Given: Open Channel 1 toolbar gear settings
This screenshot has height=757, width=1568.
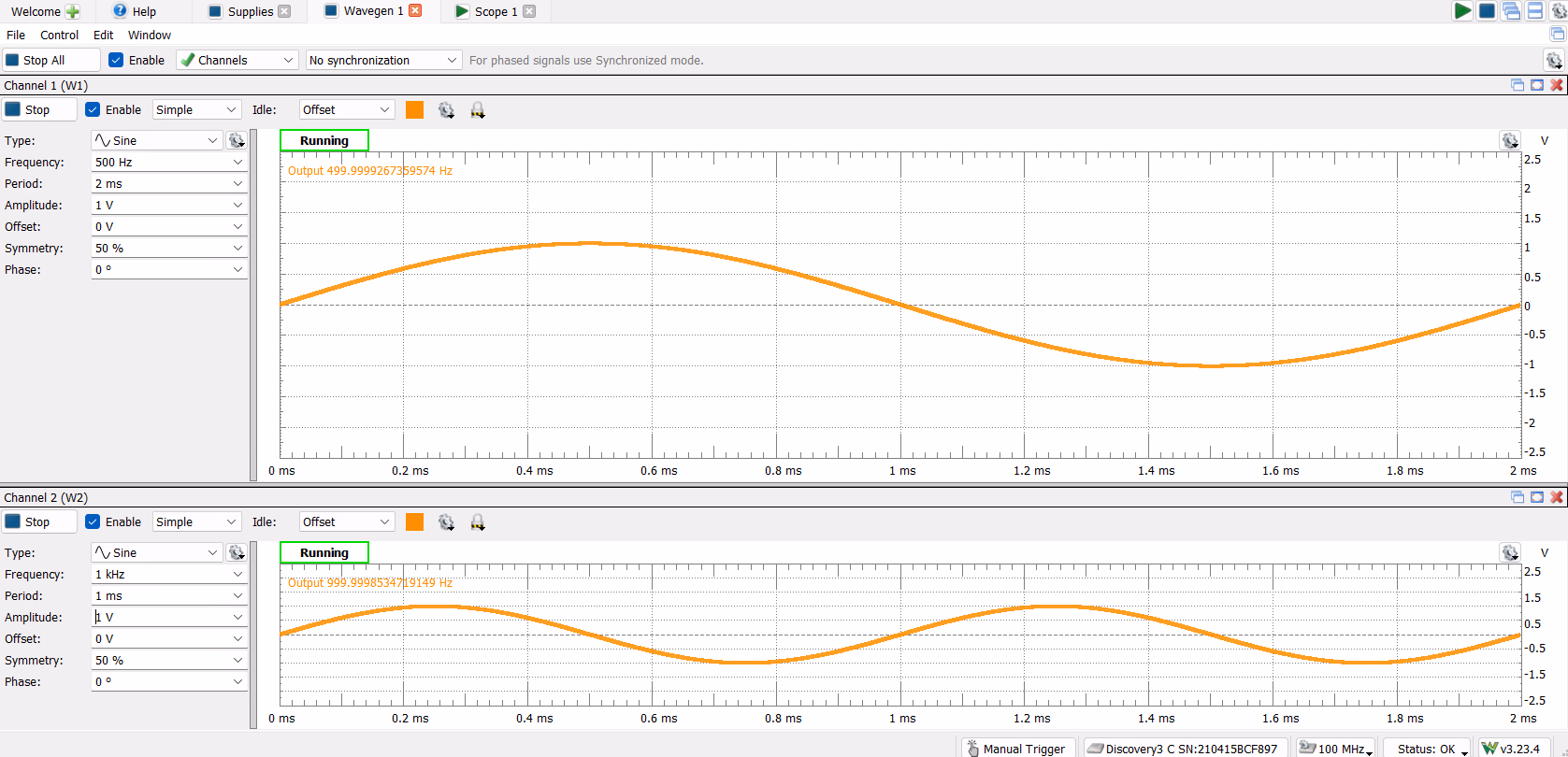Looking at the screenshot, I should [446, 110].
